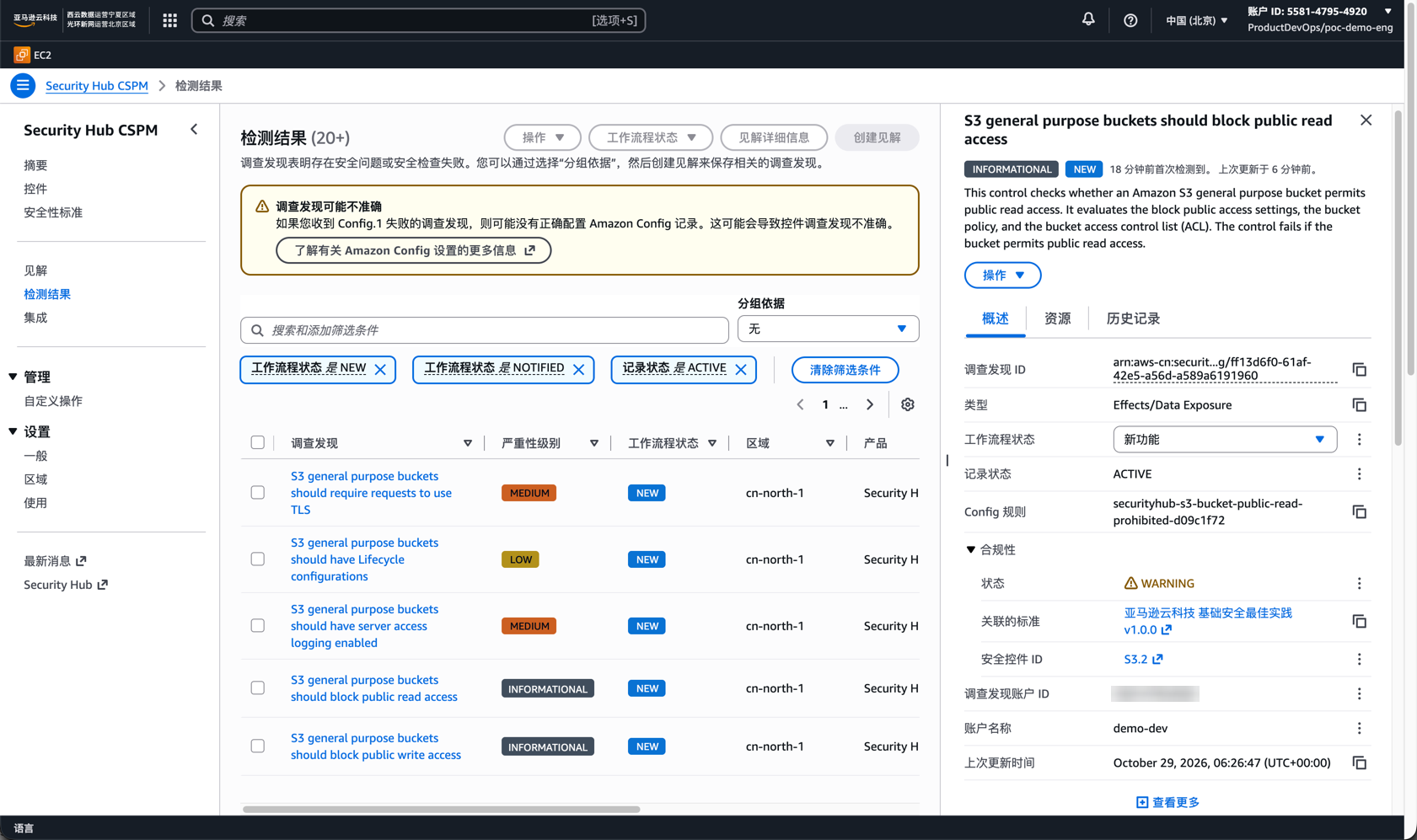1417x840 pixels.
Task: Check the block public write access row
Action: tap(258, 746)
